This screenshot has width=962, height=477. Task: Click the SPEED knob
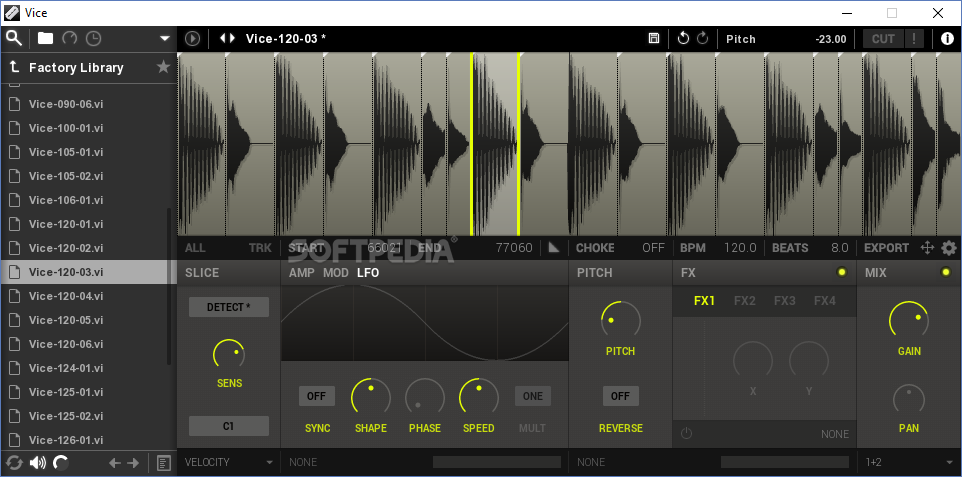[x=479, y=396]
